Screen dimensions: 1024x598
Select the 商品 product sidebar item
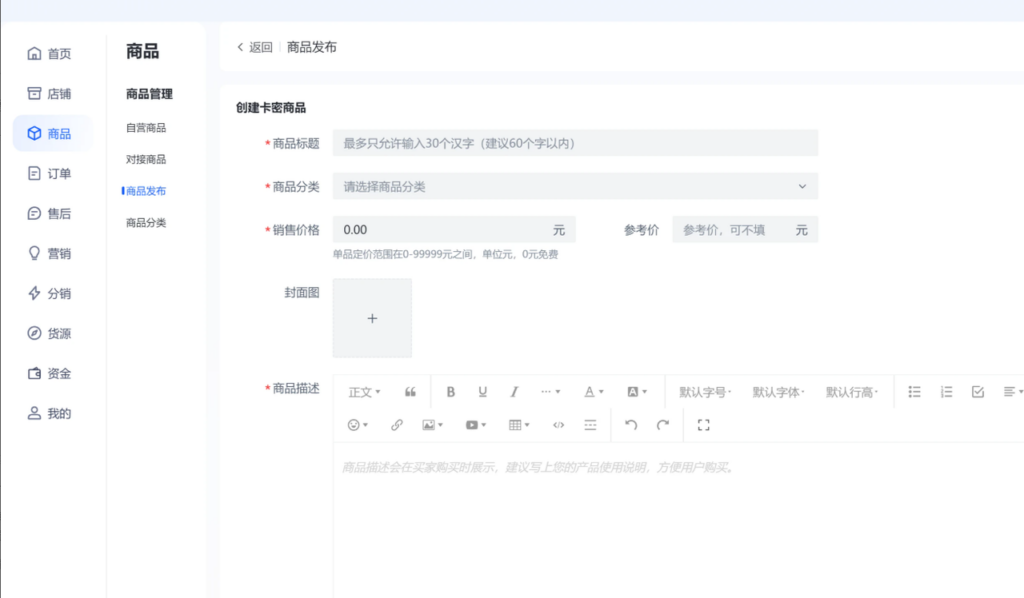tap(52, 133)
